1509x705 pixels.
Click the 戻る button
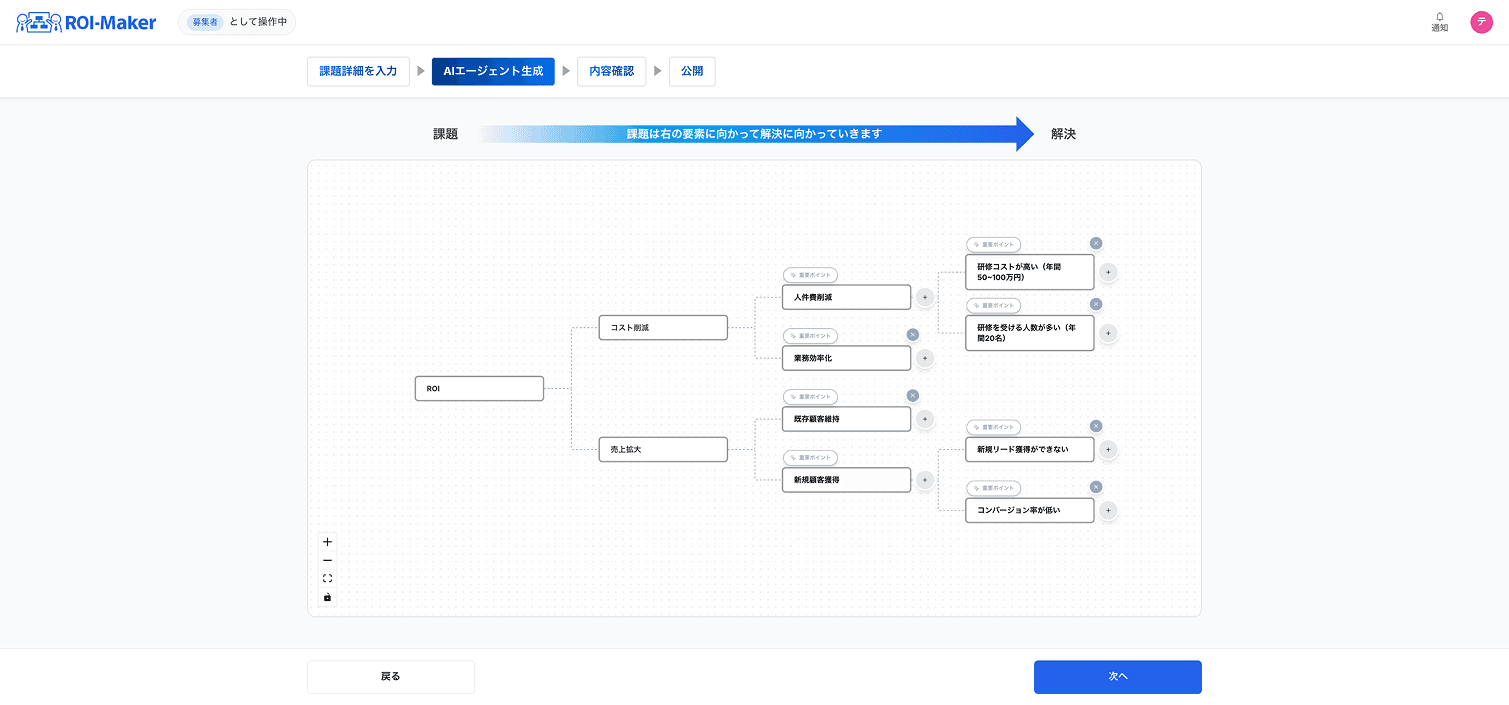coord(390,677)
